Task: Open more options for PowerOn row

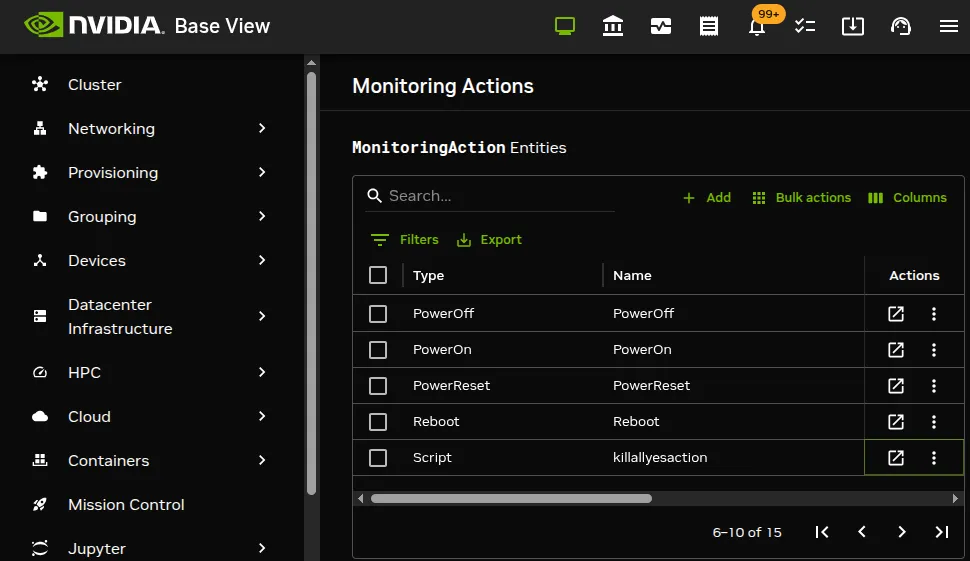Action: [x=934, y=349]
